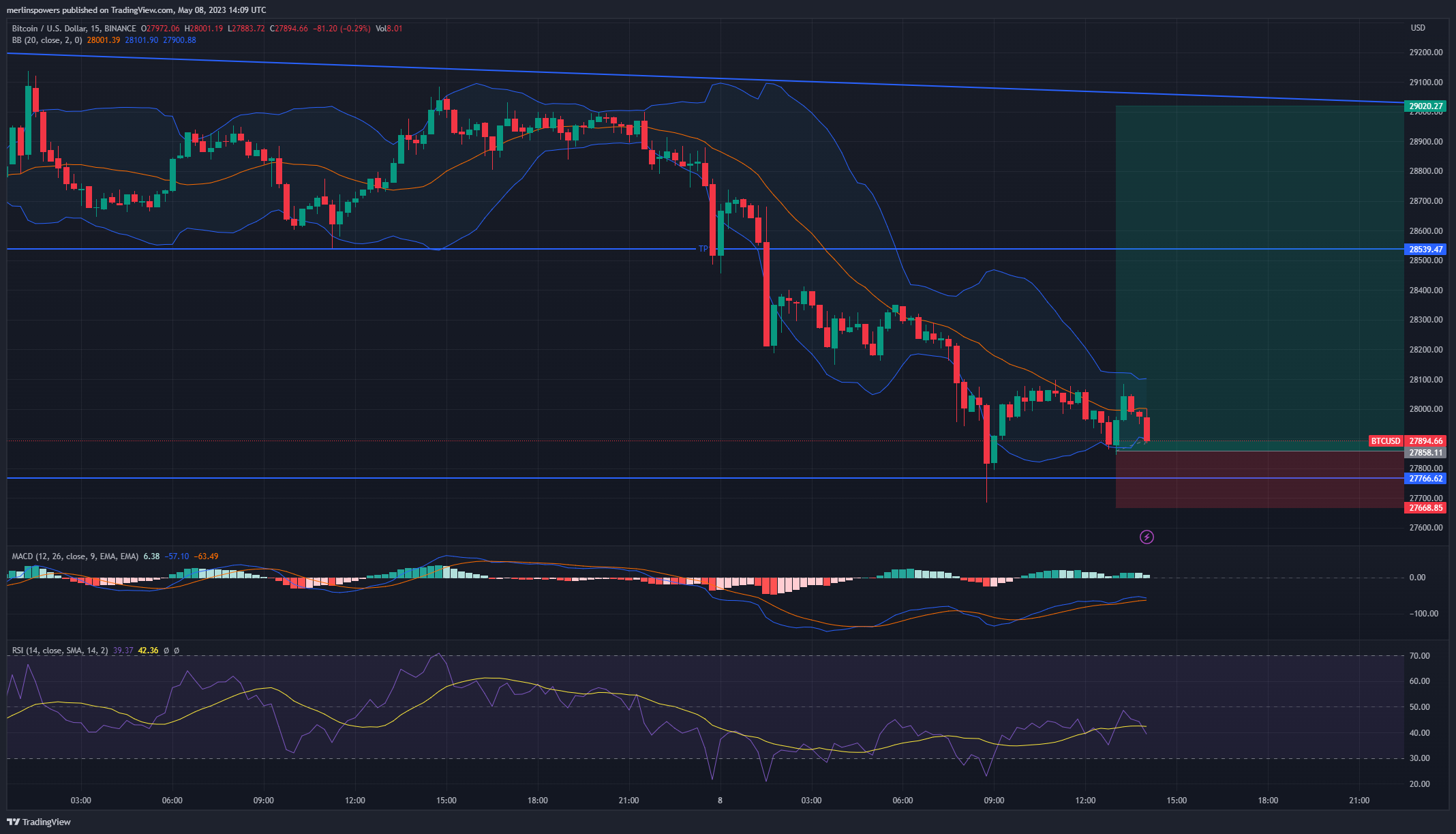The height and width of the screenshot is (834, 1456).
Task: Click the MACD line value −57.10
Action: [177, 556]
